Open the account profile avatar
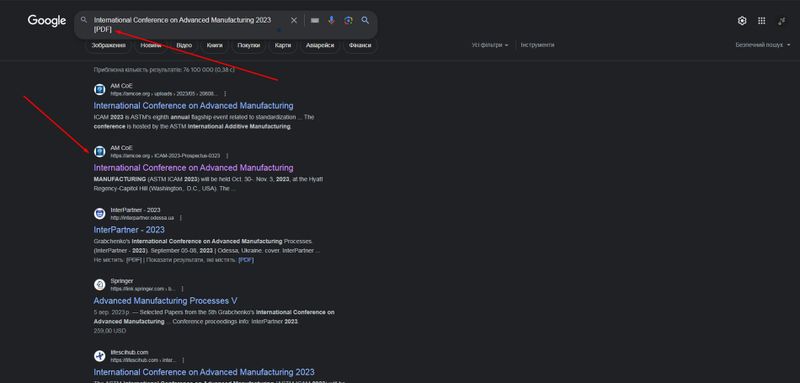The image size is (800, 383). [x=782, y=21]
